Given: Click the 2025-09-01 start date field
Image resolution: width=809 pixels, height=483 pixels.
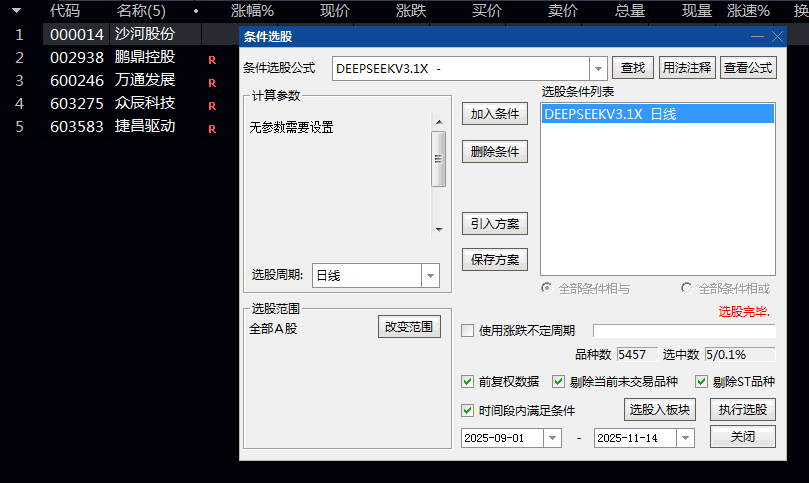Looking at the screenshot, I should [x=502, y=438].
